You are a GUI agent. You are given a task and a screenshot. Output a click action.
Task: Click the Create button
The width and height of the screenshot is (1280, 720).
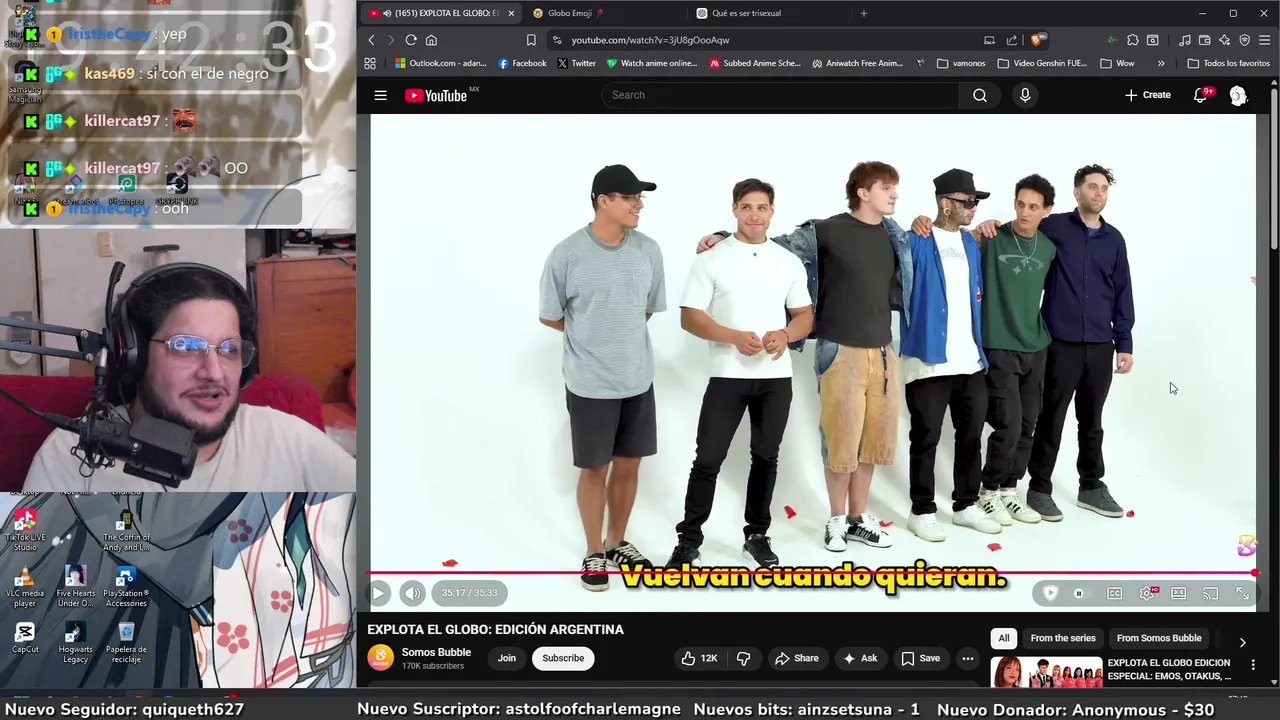pos(1147,95)
